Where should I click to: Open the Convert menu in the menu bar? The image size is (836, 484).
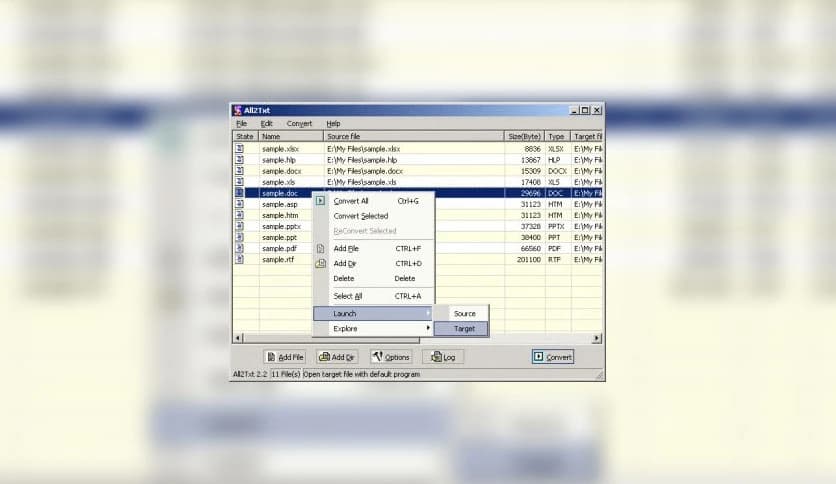point(299,124)
